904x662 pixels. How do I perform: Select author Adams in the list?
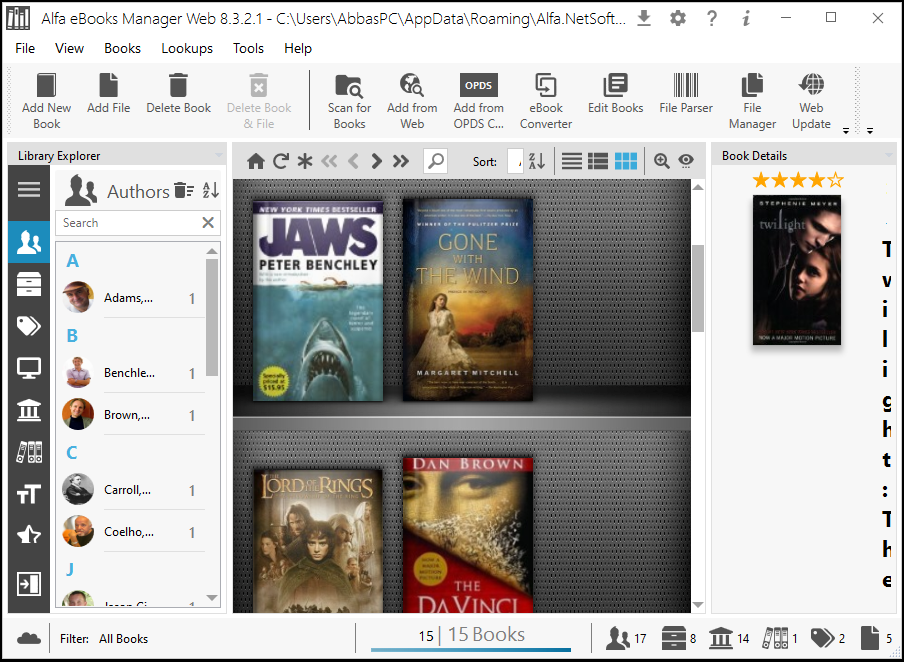(133, 298)
